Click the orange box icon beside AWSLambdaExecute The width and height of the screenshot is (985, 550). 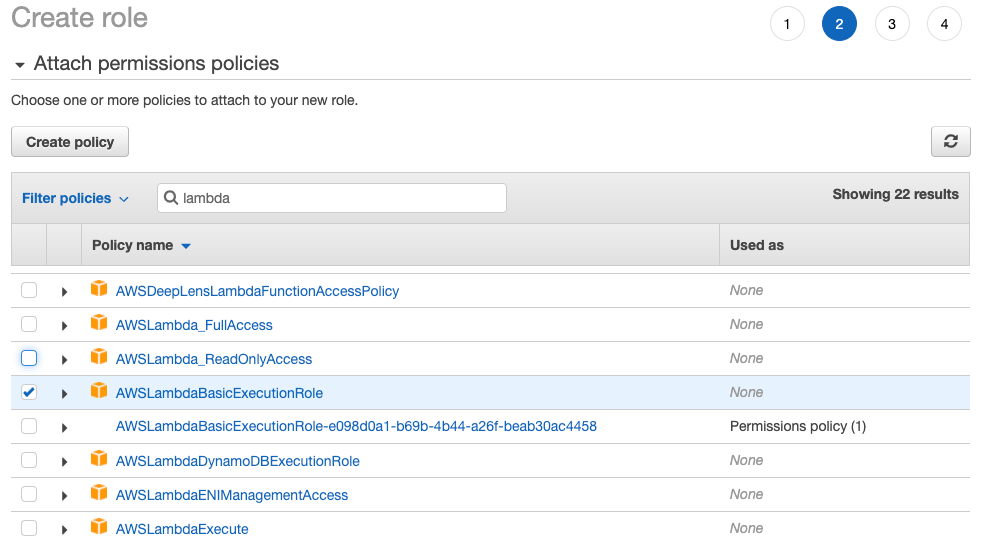99,526
